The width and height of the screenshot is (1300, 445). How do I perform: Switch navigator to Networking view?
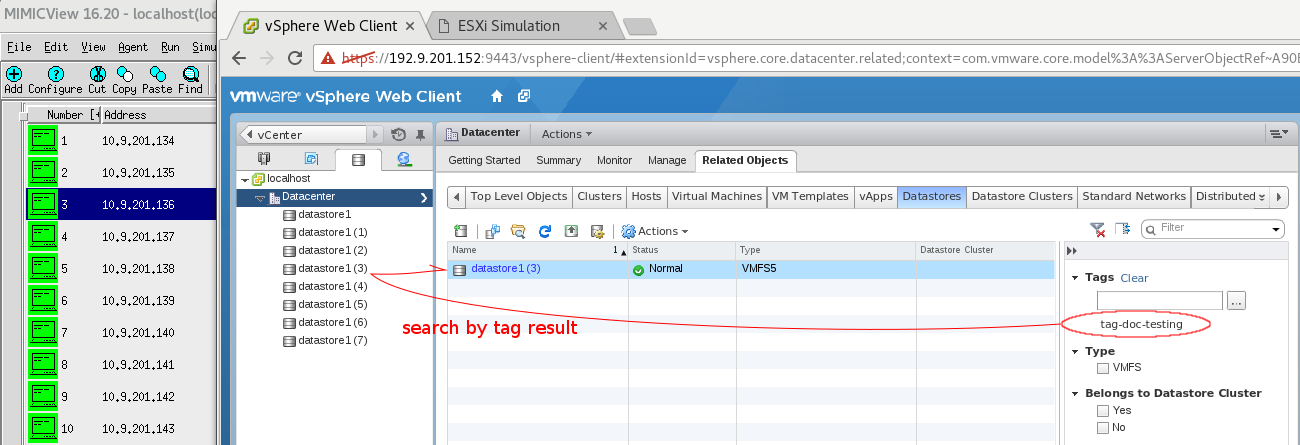click(x=404, y=159)
